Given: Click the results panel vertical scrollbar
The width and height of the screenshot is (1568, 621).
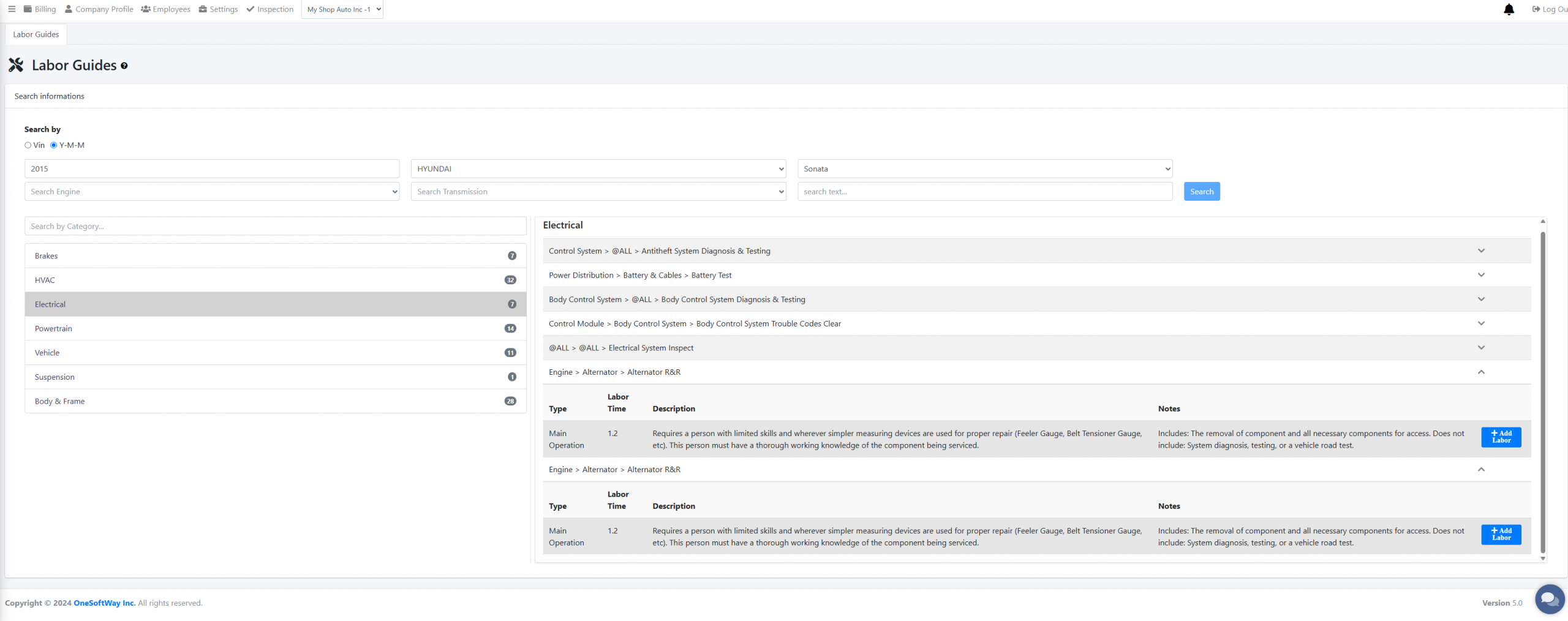Looking at the screenshot, I should click(1542, 392).
